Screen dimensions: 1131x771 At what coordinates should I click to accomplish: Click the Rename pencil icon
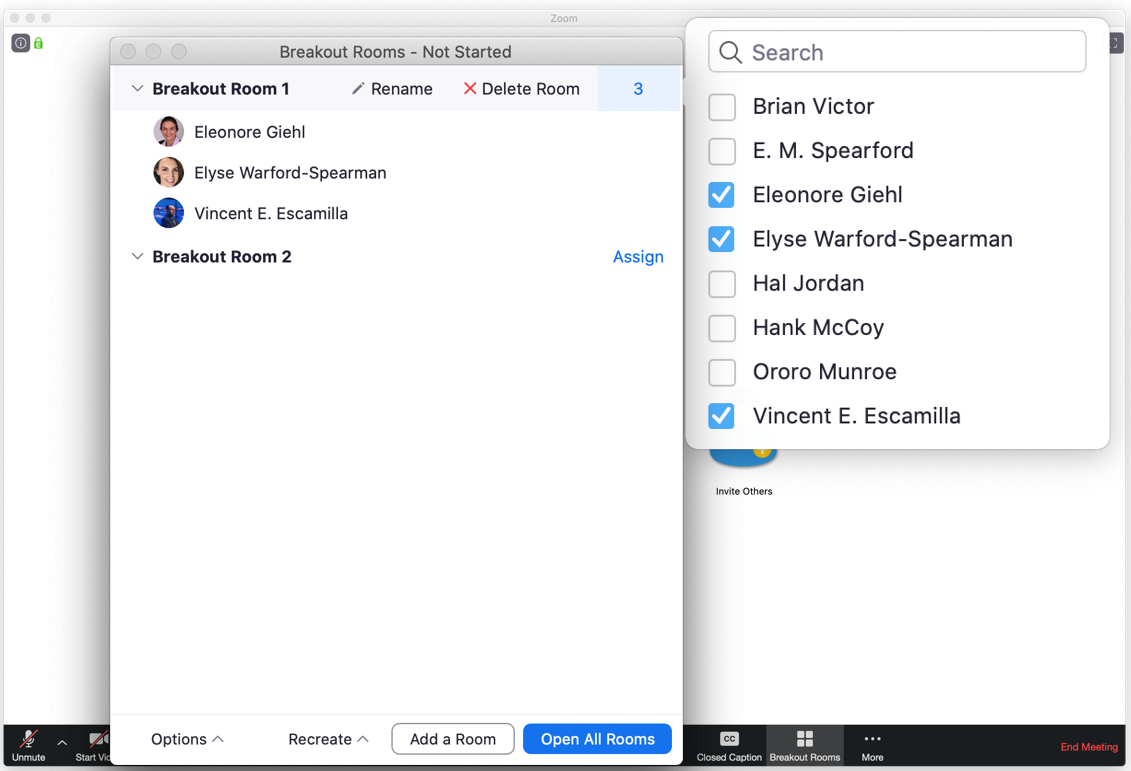(x=358, y=89)
